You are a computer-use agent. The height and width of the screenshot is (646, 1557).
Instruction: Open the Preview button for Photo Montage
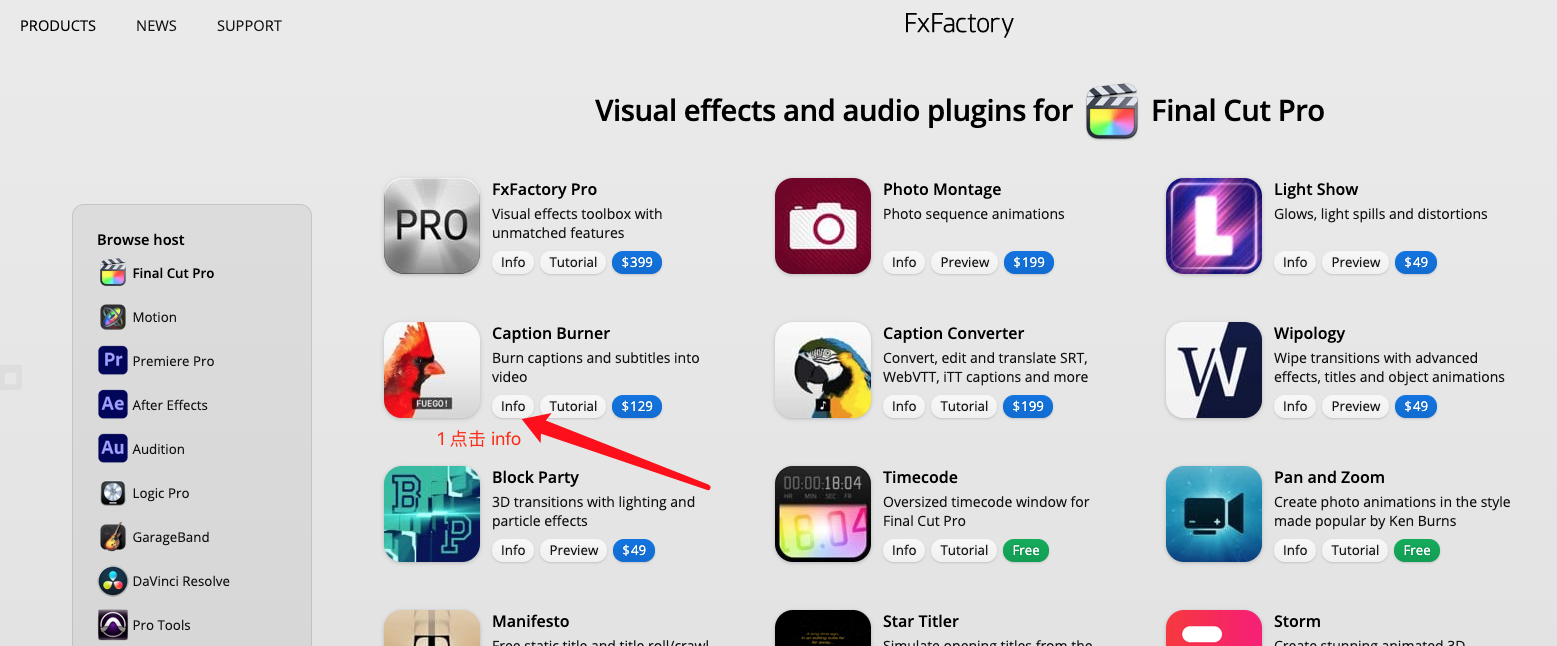click(x=965, y=262)
